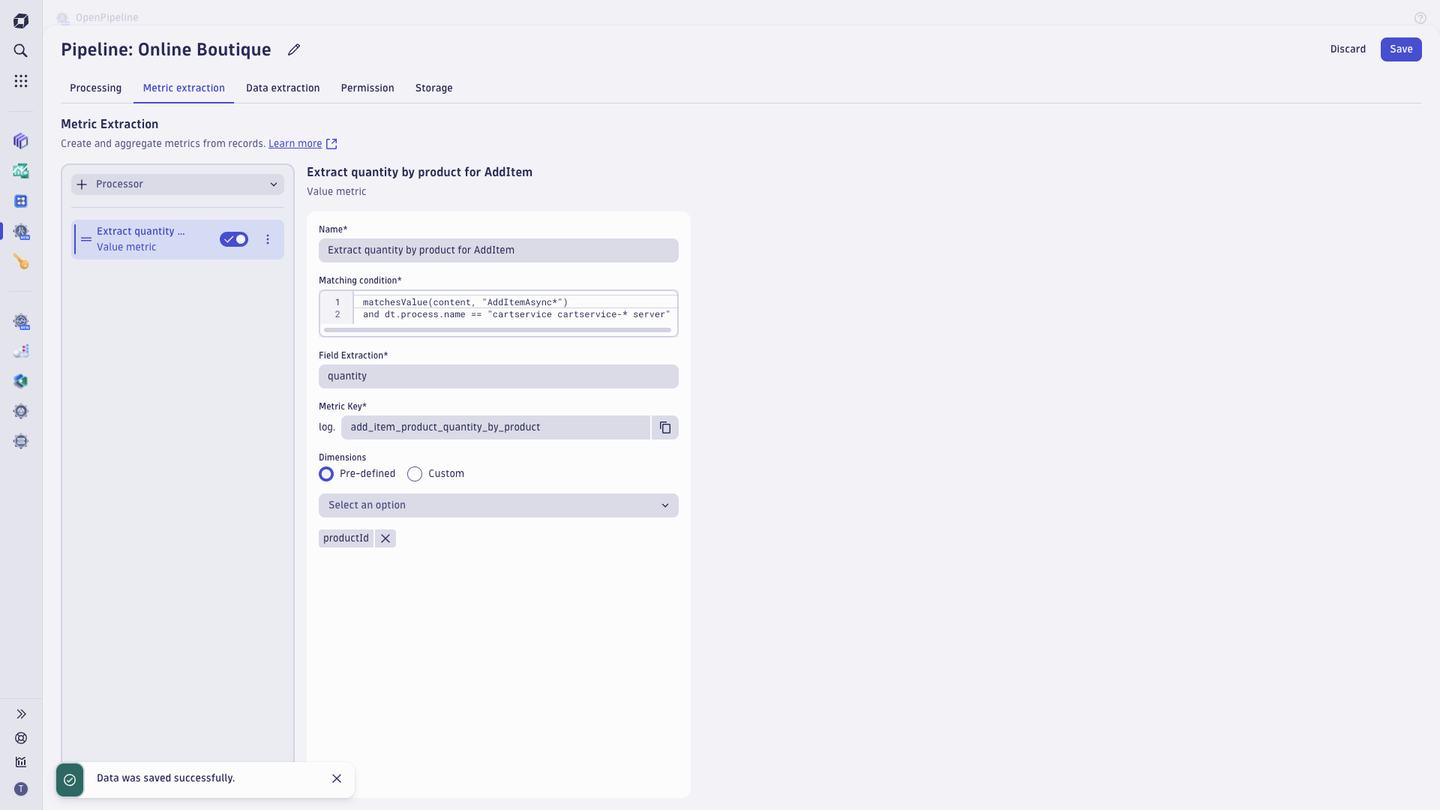The image size is (1440, 810).
Task: Open the search magnifier icon
Action: 21,50
